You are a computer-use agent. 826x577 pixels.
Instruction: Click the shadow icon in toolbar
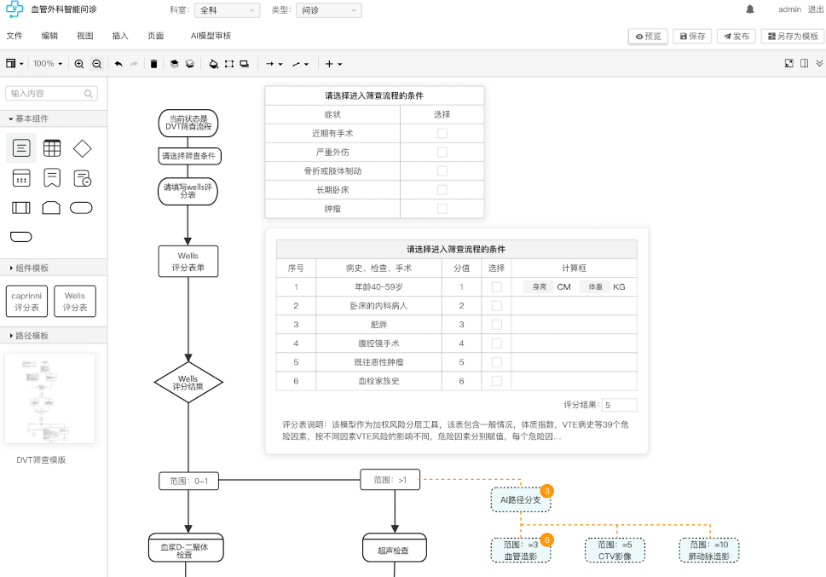click(x=244, y=64)
